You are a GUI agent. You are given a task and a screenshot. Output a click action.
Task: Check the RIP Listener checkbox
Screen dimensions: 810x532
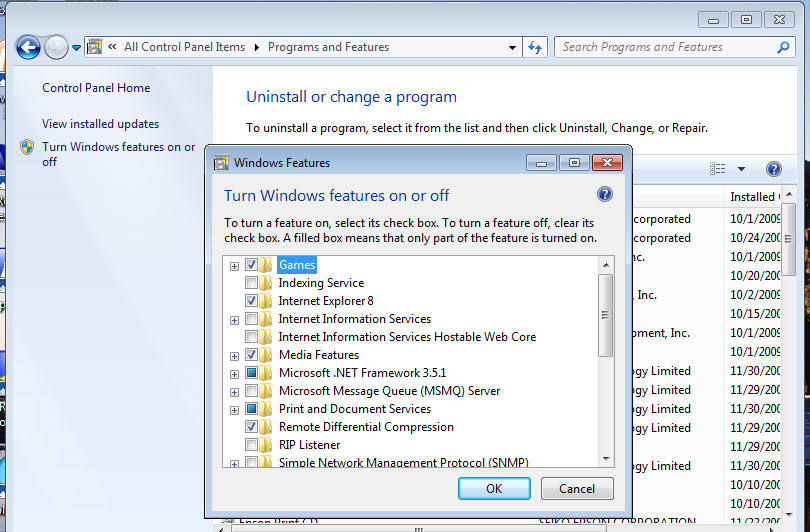pyautogui.click(x=251, y=445)
